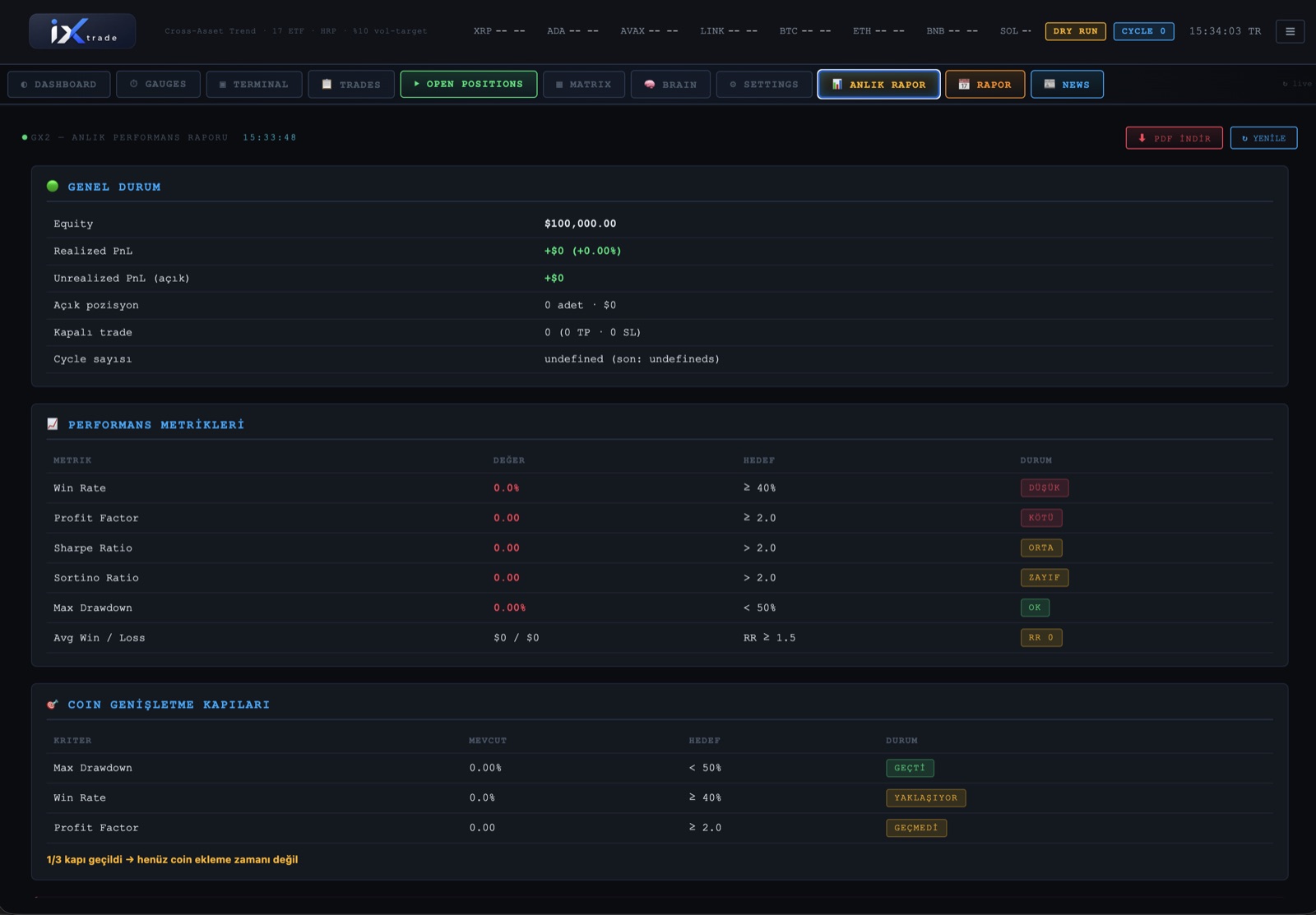Open the News tab
The width and height of the screenshot is (1316, 915).
click(1067, 84)
